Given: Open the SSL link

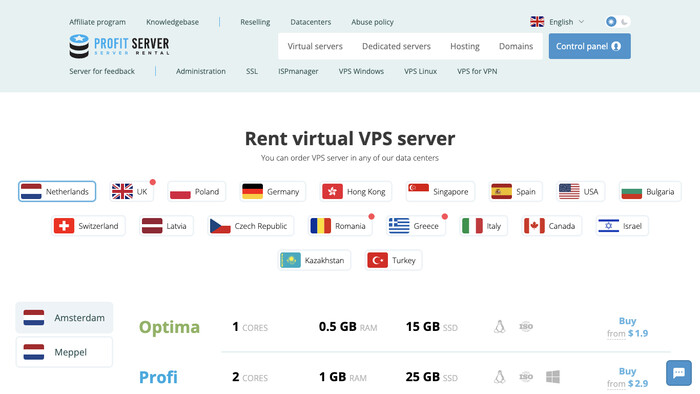Looking at the screenshot, I should 252,71.
